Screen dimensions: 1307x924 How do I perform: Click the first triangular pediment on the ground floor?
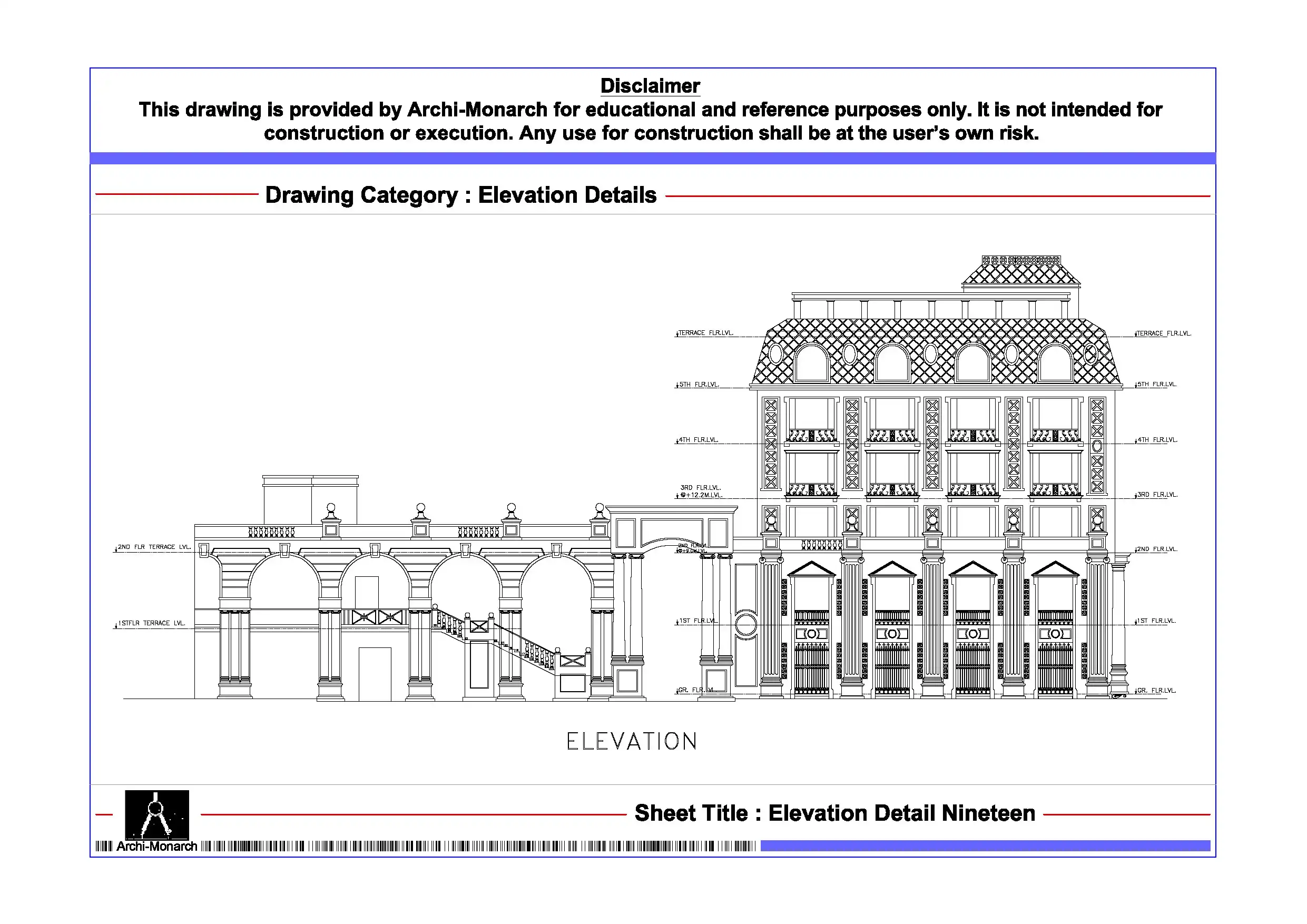[x=811, y=569]
